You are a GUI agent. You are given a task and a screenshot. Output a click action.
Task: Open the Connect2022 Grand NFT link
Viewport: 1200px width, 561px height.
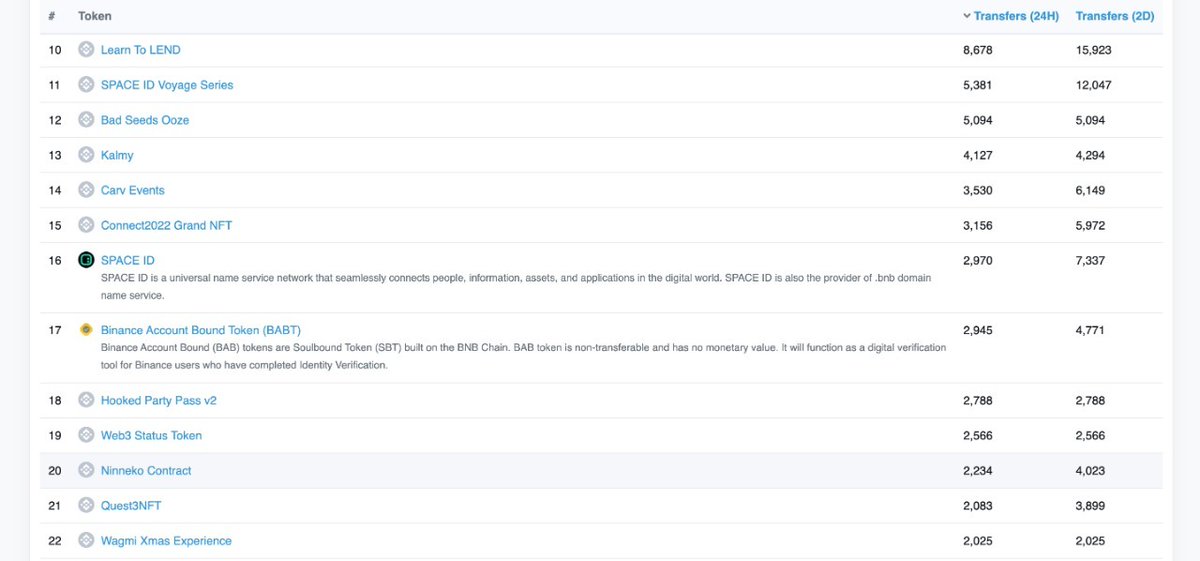point(166,225)
